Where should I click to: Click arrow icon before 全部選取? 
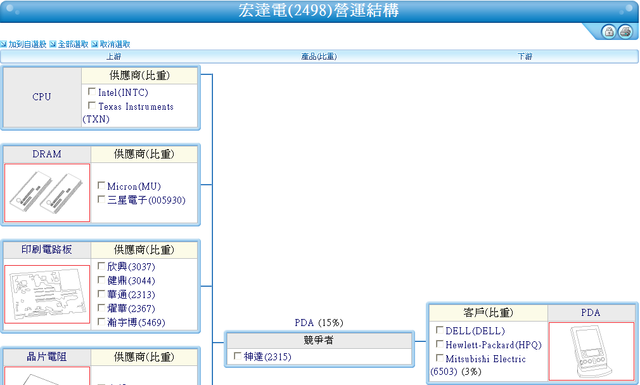(53, 44)
